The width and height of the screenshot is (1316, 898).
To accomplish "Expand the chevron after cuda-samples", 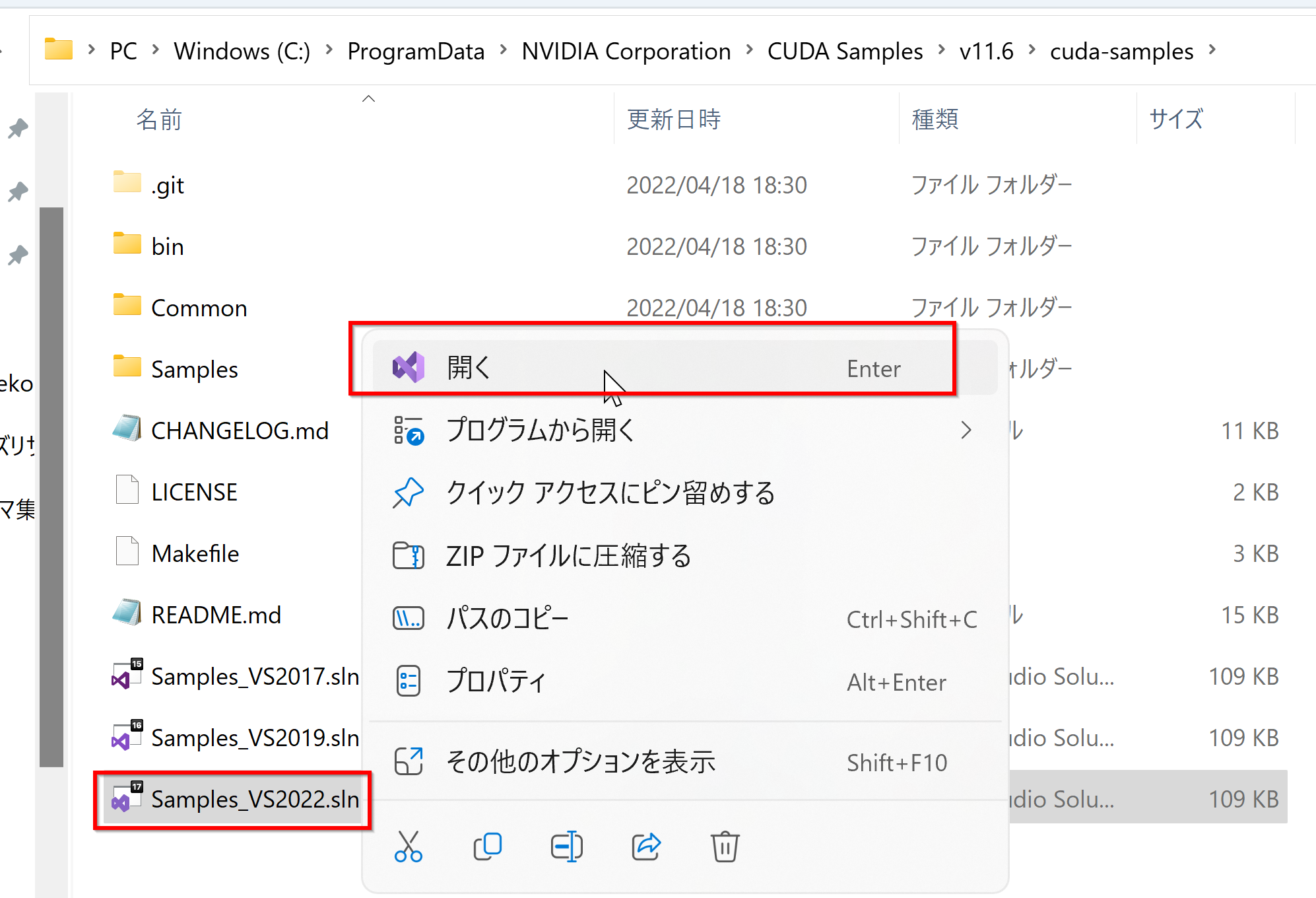I will tap(1212, 50).
